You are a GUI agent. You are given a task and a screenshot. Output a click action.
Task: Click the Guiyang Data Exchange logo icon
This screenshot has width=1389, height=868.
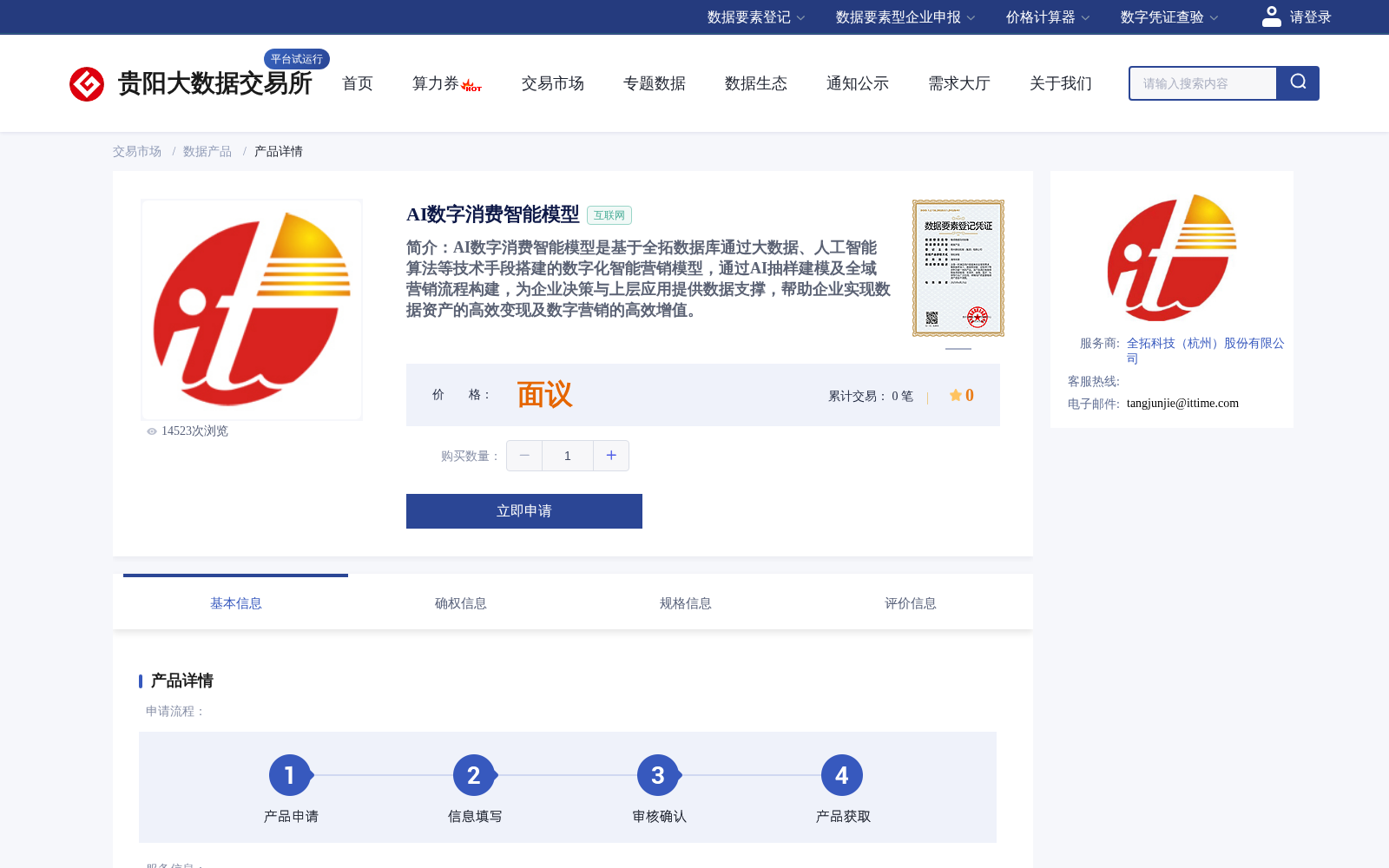coord(87,84)
